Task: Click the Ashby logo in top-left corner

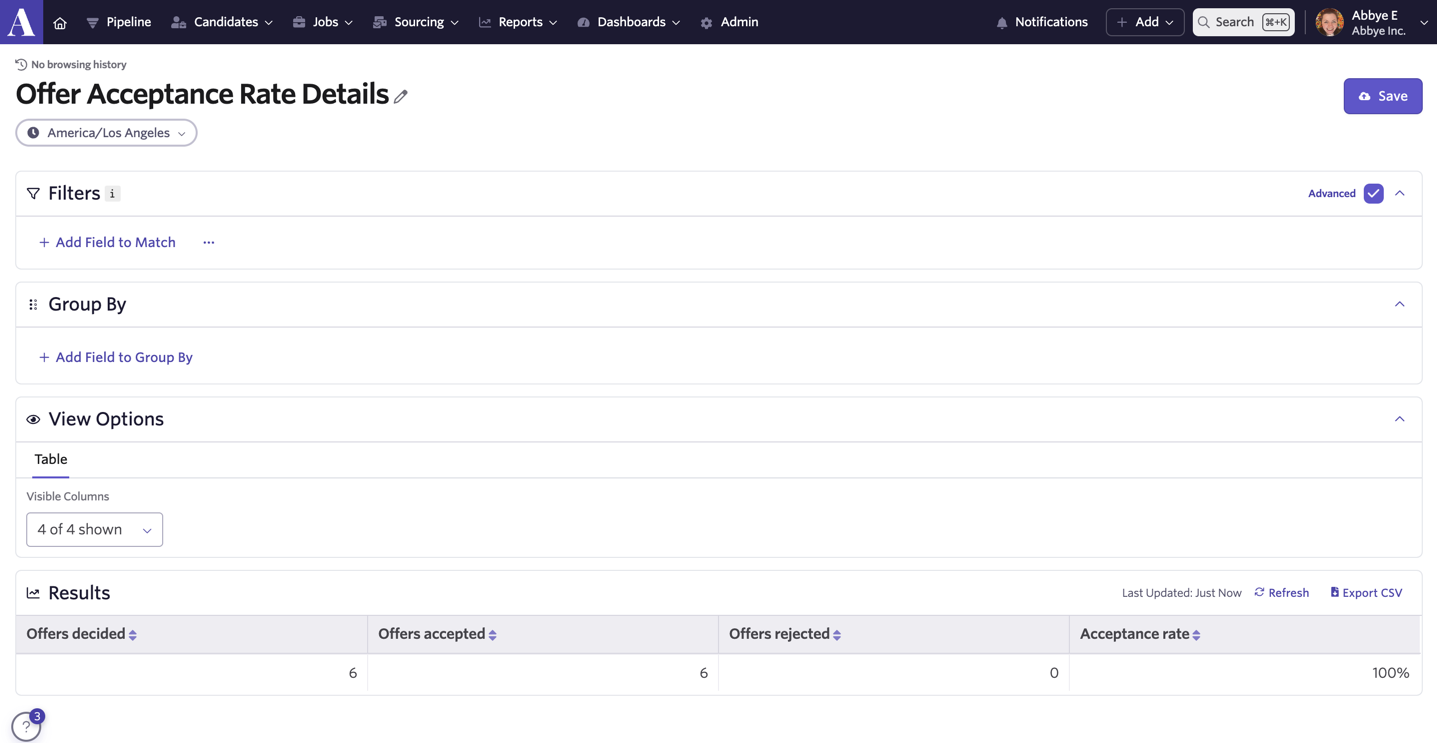Action: click(x=22, y=22)
